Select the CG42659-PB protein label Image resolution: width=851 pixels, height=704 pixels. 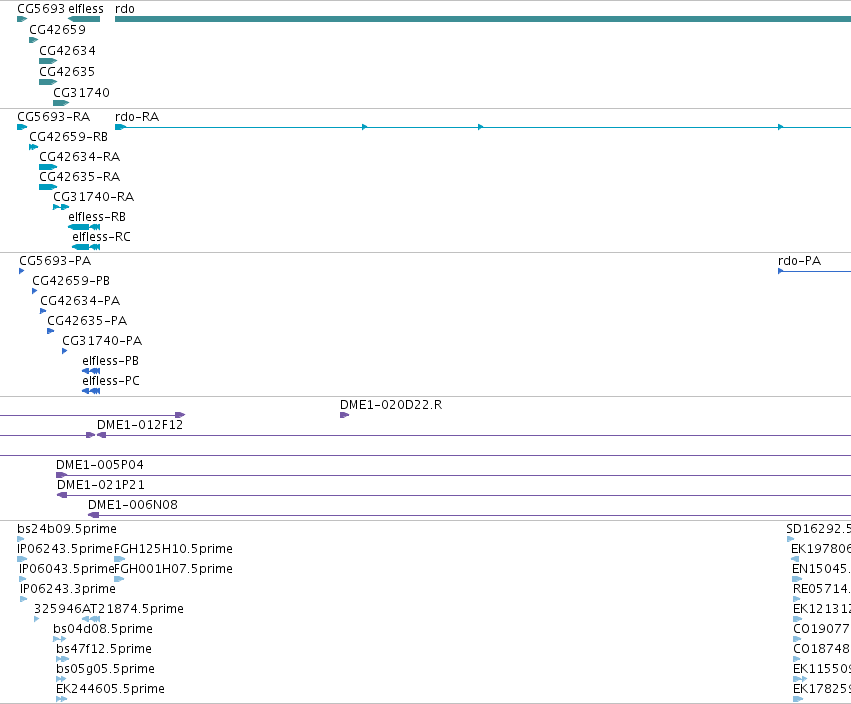click(x=71, y=281)
